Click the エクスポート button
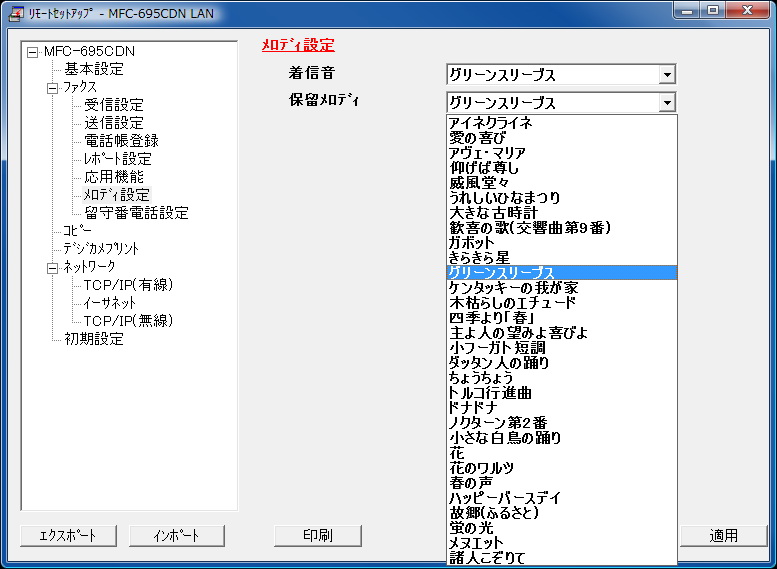 pyautogui.click(x=68, y=536)
